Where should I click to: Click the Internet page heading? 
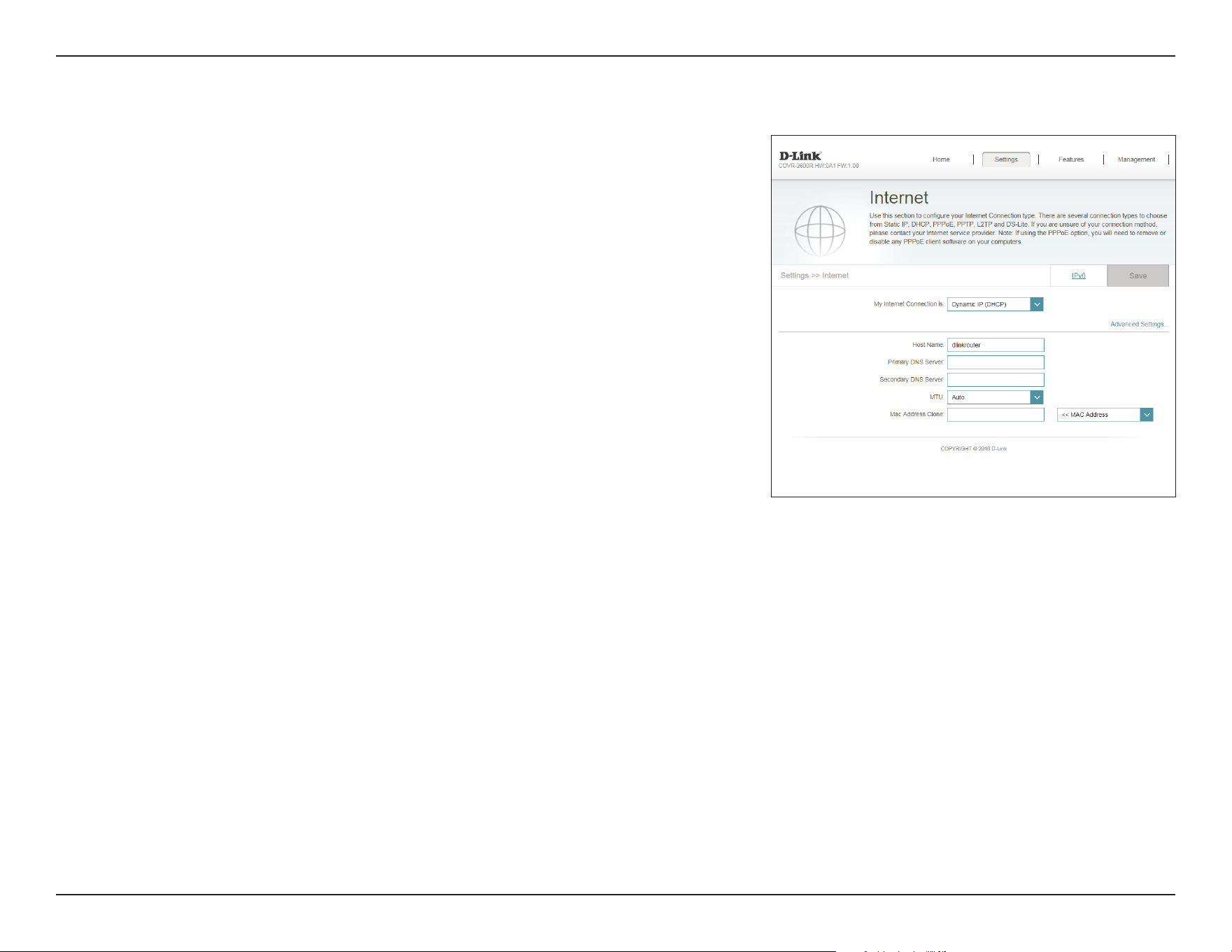tap(899, 198)
